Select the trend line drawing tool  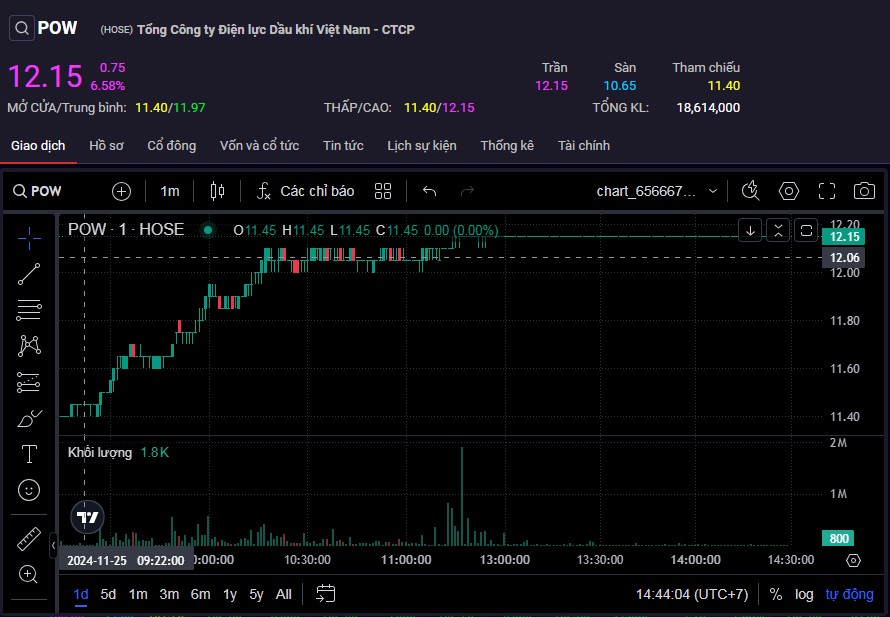click(x=30, y=274)
